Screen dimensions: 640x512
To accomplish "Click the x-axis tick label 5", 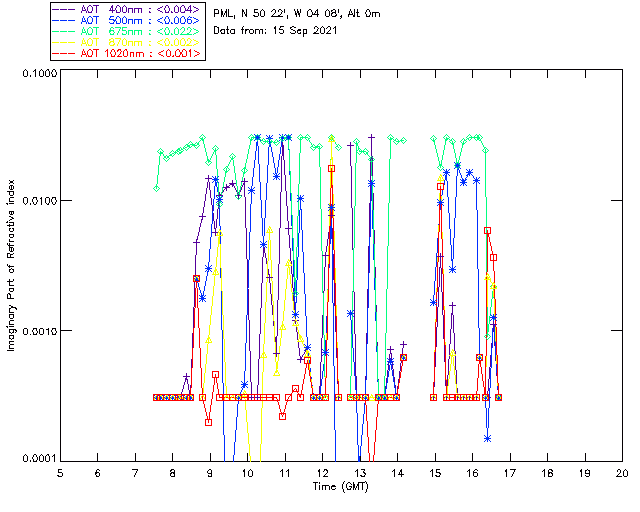I will coord(60,473).
